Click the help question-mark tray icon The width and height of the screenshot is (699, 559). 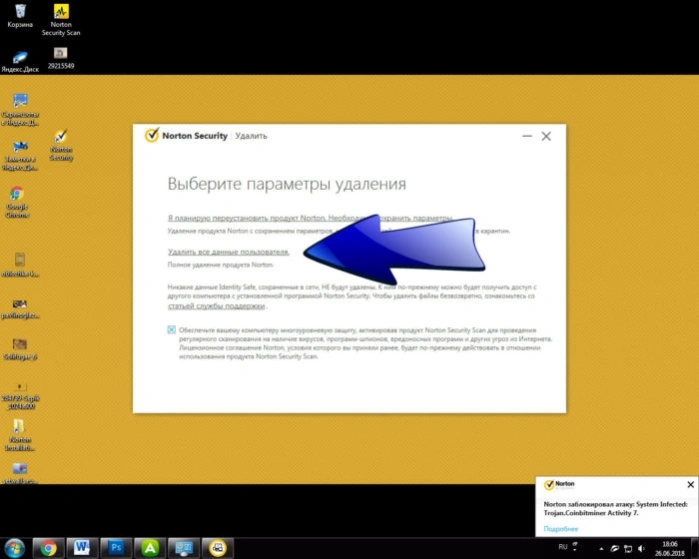pos(575,545)
